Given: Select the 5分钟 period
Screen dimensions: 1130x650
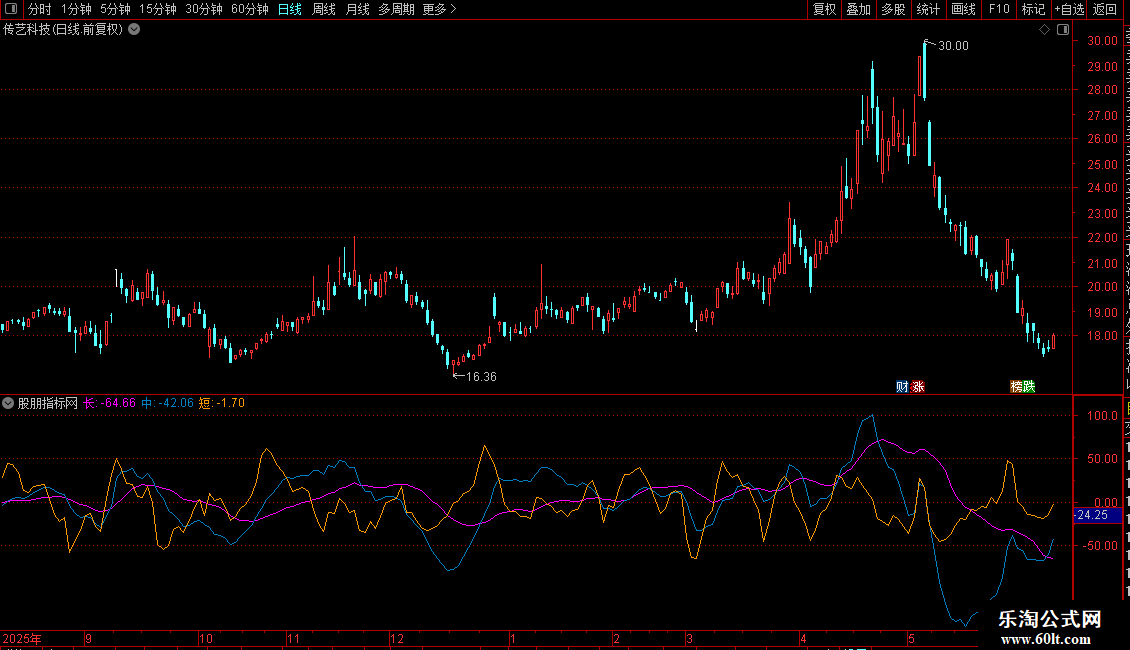Looking at the screenshot, I should click(x=115, y=9).
